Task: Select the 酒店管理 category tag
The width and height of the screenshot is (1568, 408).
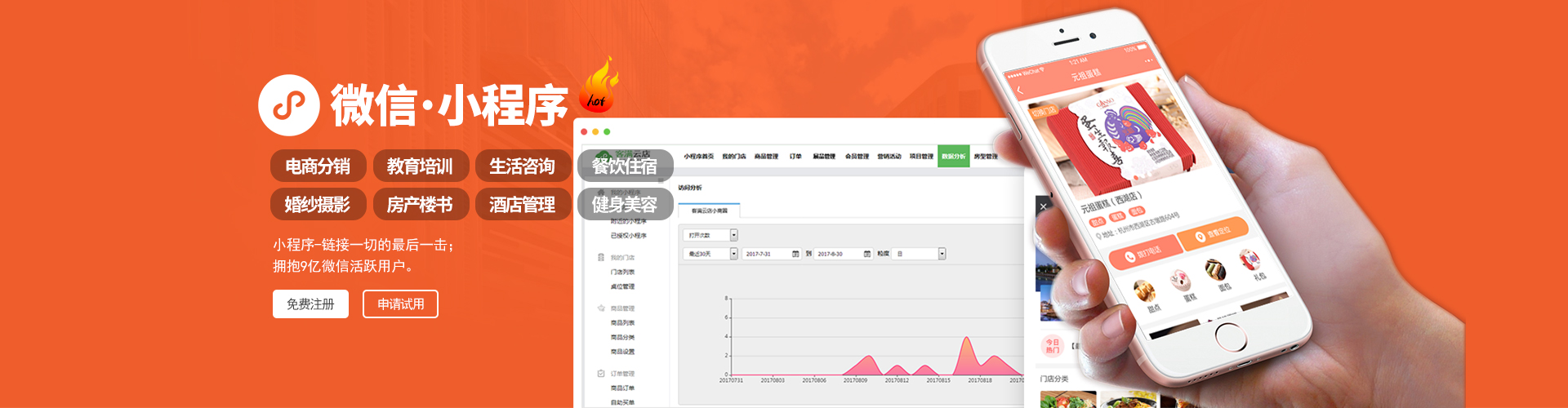Action: click(x=523, y=205)
